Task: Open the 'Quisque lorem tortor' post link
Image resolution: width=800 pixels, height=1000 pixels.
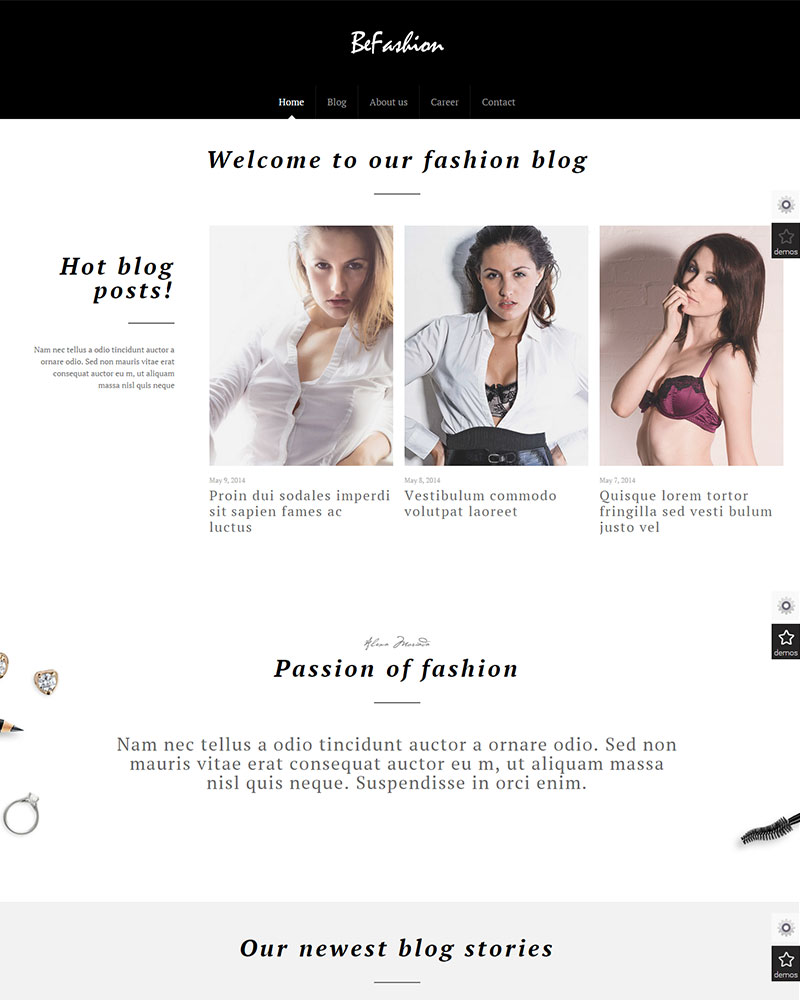Action: tap(686, 511)
